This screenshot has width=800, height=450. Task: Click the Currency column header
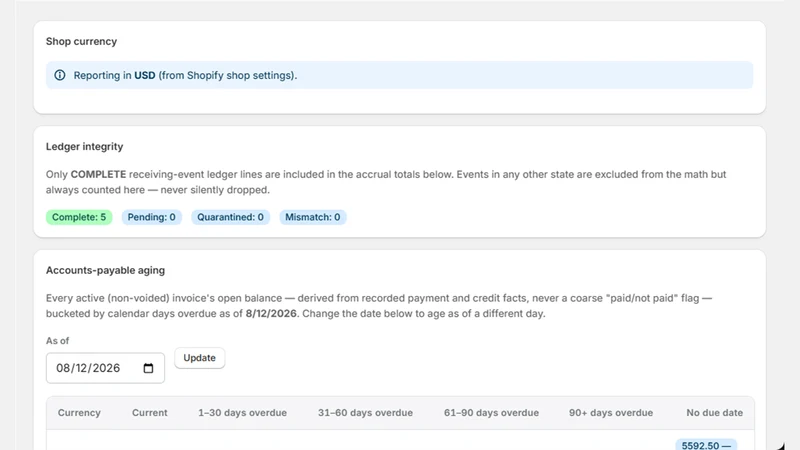(79, 412)
